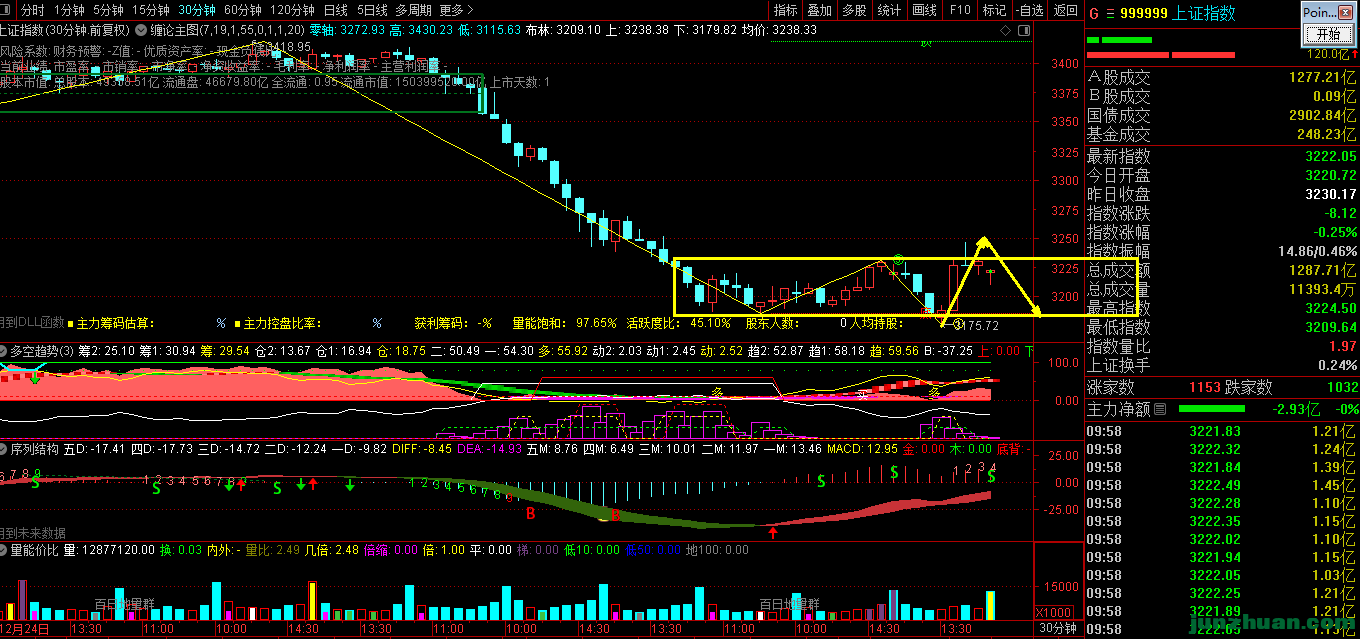Remove stock via -自选 button
The image size is (1360, 639).
tap(1028, 10)
